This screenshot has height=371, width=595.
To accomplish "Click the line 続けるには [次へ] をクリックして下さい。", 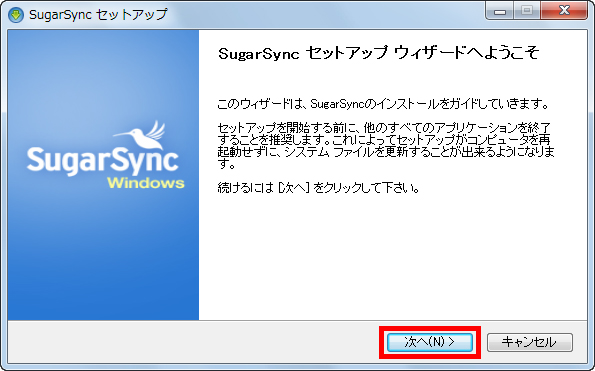I will [318, 188].
